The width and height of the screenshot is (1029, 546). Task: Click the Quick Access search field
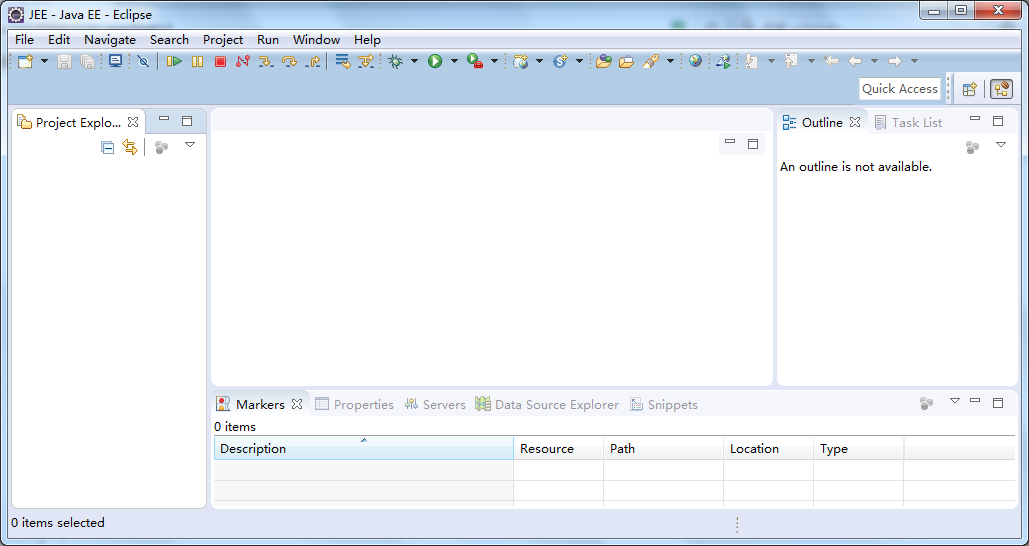899,89
